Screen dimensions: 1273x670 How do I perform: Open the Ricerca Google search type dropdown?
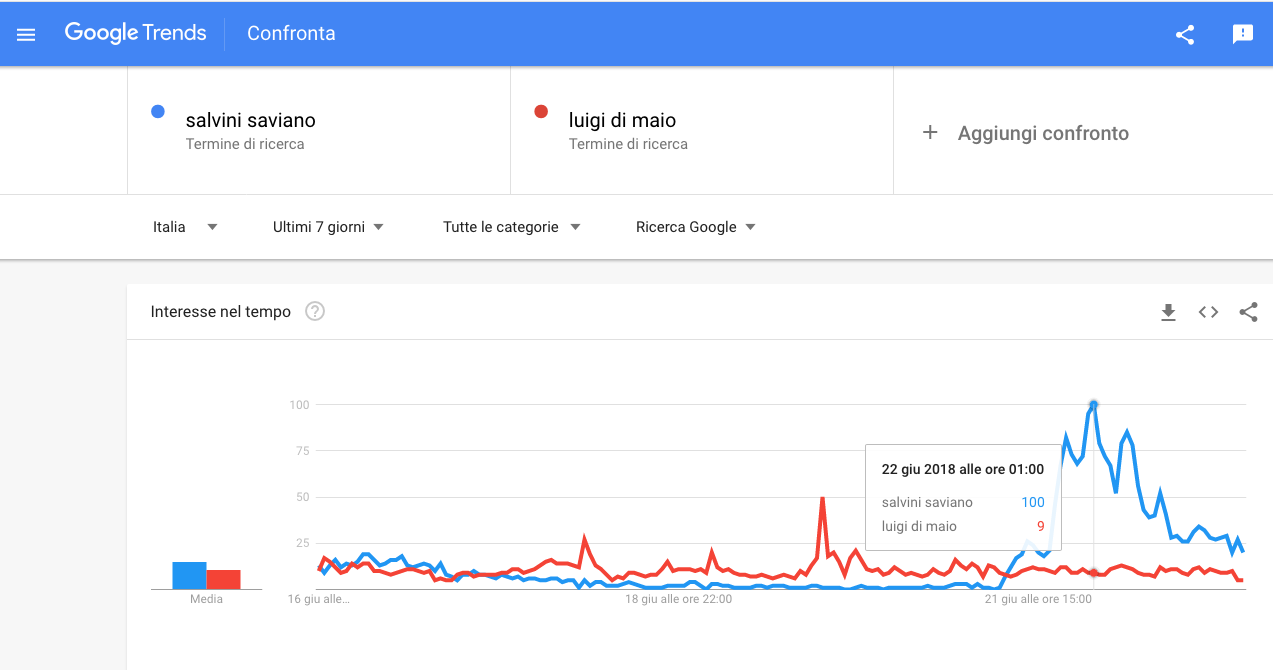(x=696, y=227)
